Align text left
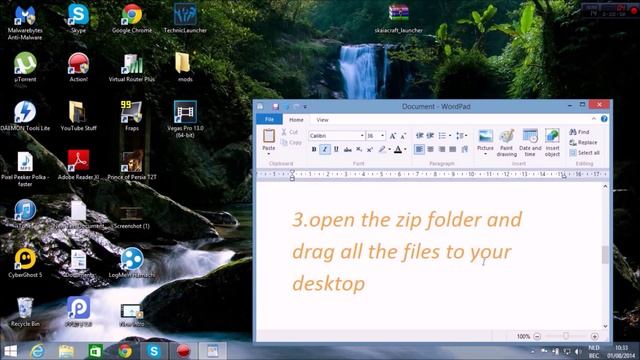The height and width of the screenshot is (360, 640). point(419,149)
